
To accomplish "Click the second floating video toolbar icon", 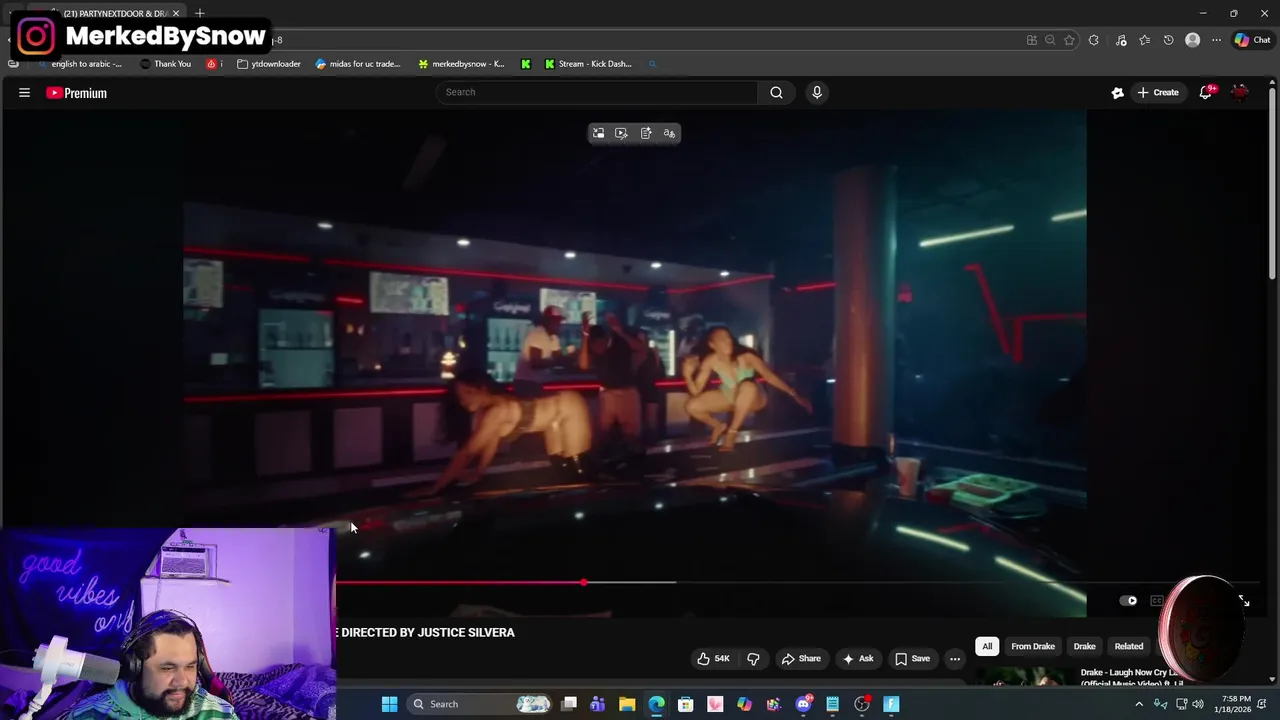I will click(x=621, y=133).
